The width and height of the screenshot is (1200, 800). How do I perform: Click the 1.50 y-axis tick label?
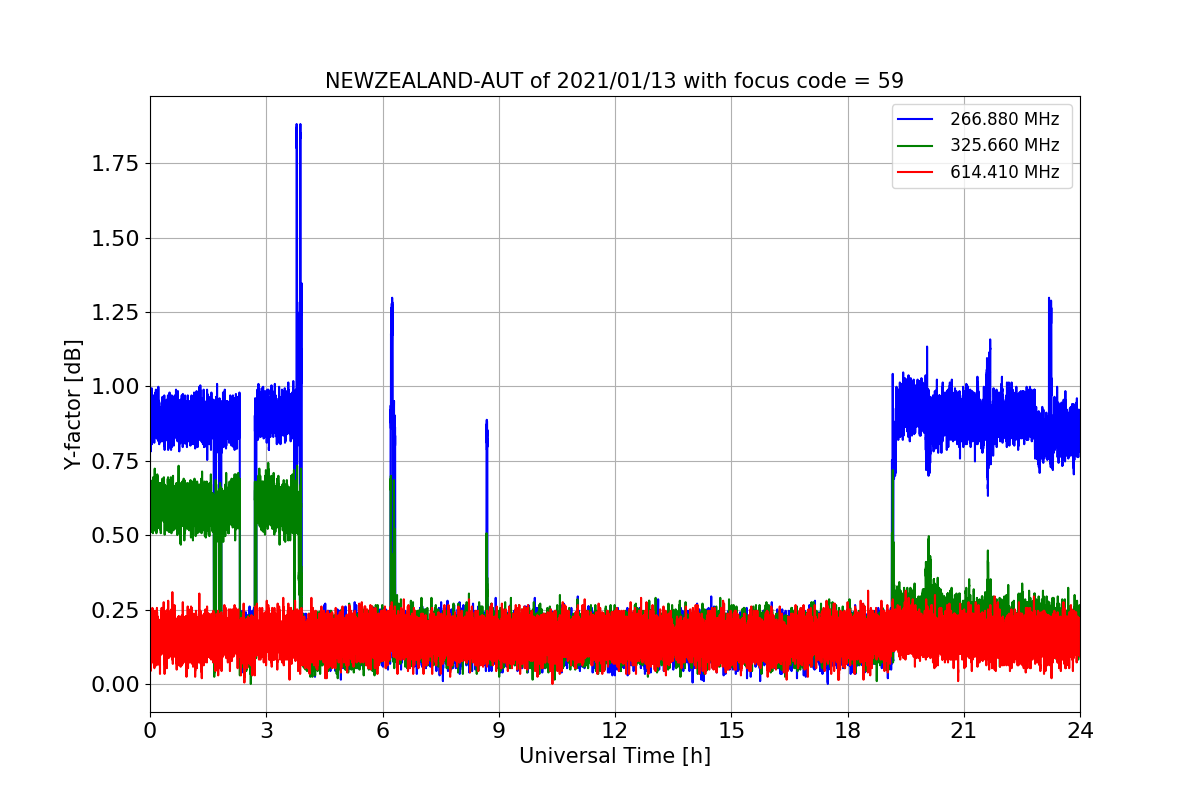click(115, 238)
